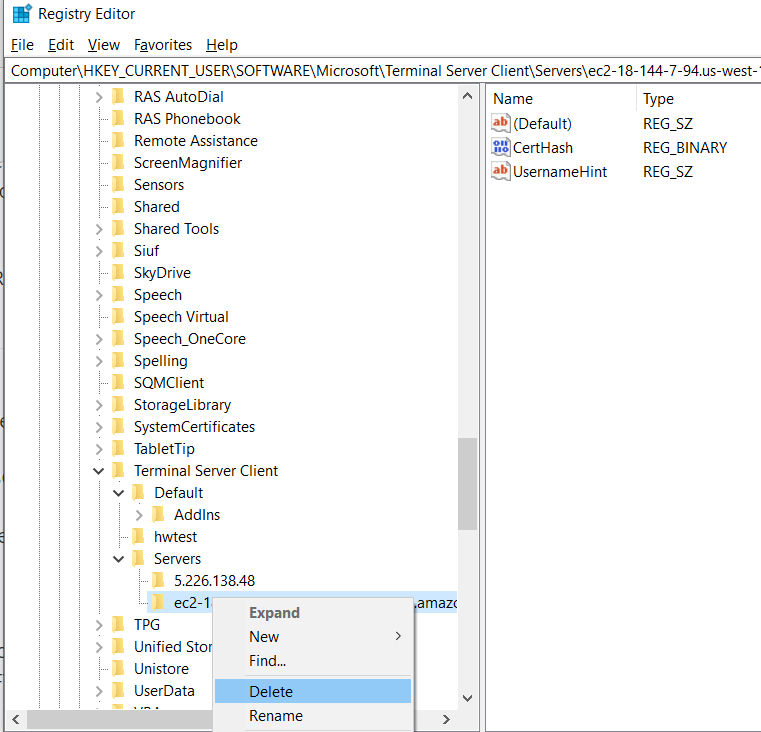This screenshot has width=761, height=732.
Task: Click the Shared folder icon
Action: (x=118, y=206)
